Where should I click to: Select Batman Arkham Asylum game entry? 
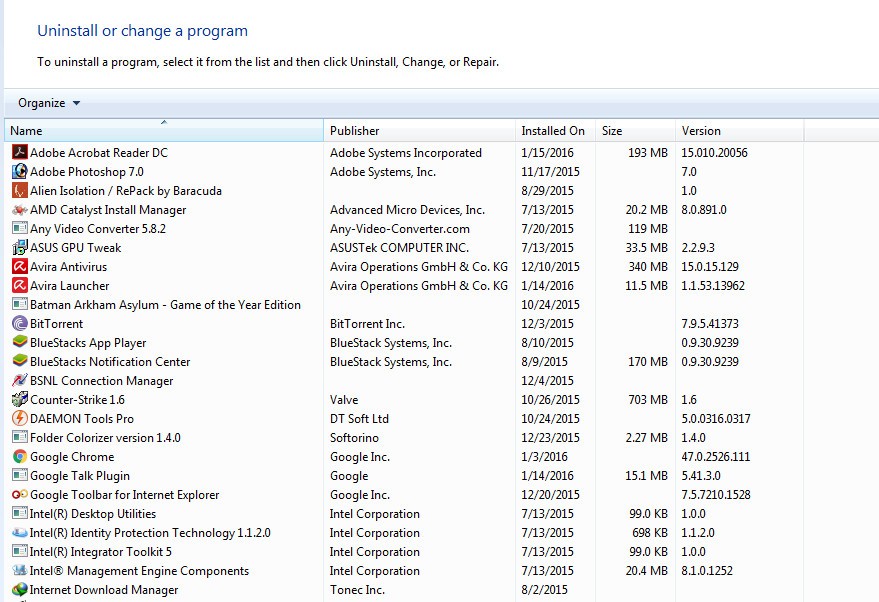pyautogui.click(x=165, y=305)
